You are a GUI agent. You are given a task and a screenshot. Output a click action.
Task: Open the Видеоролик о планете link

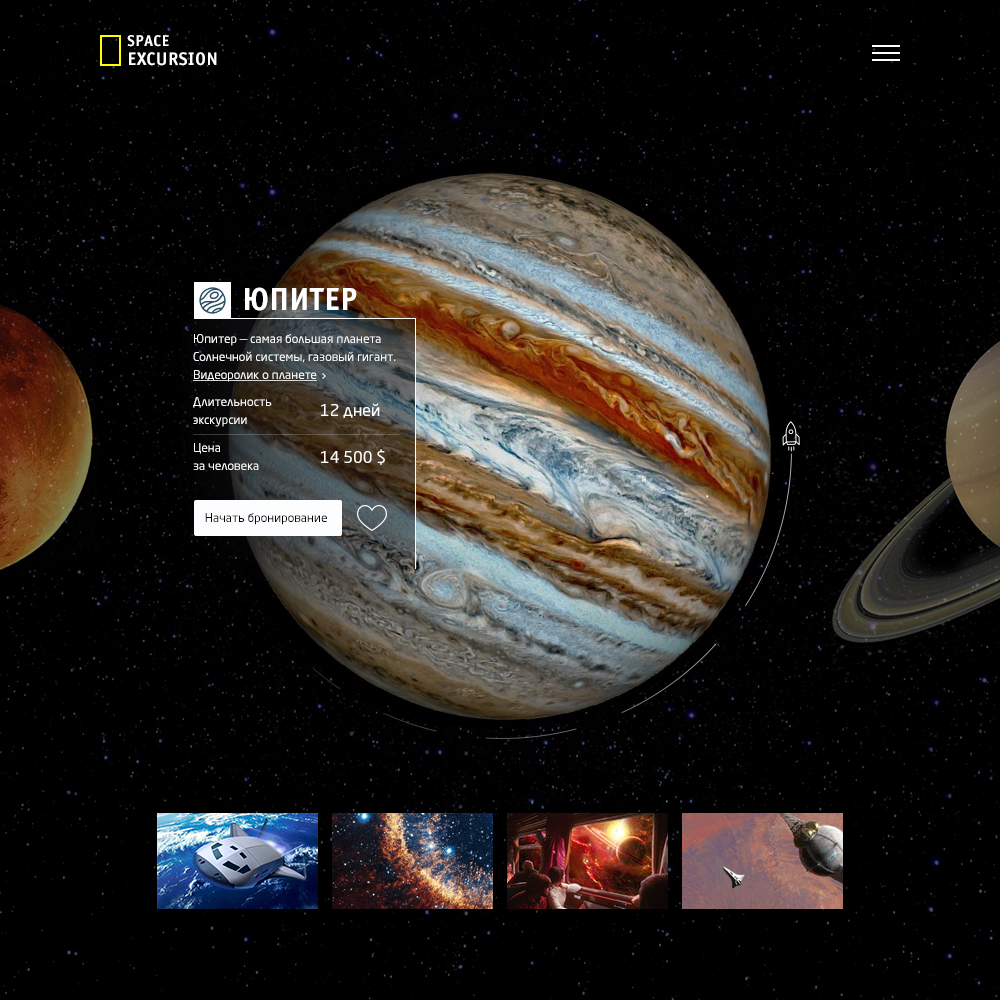point(254,375)
